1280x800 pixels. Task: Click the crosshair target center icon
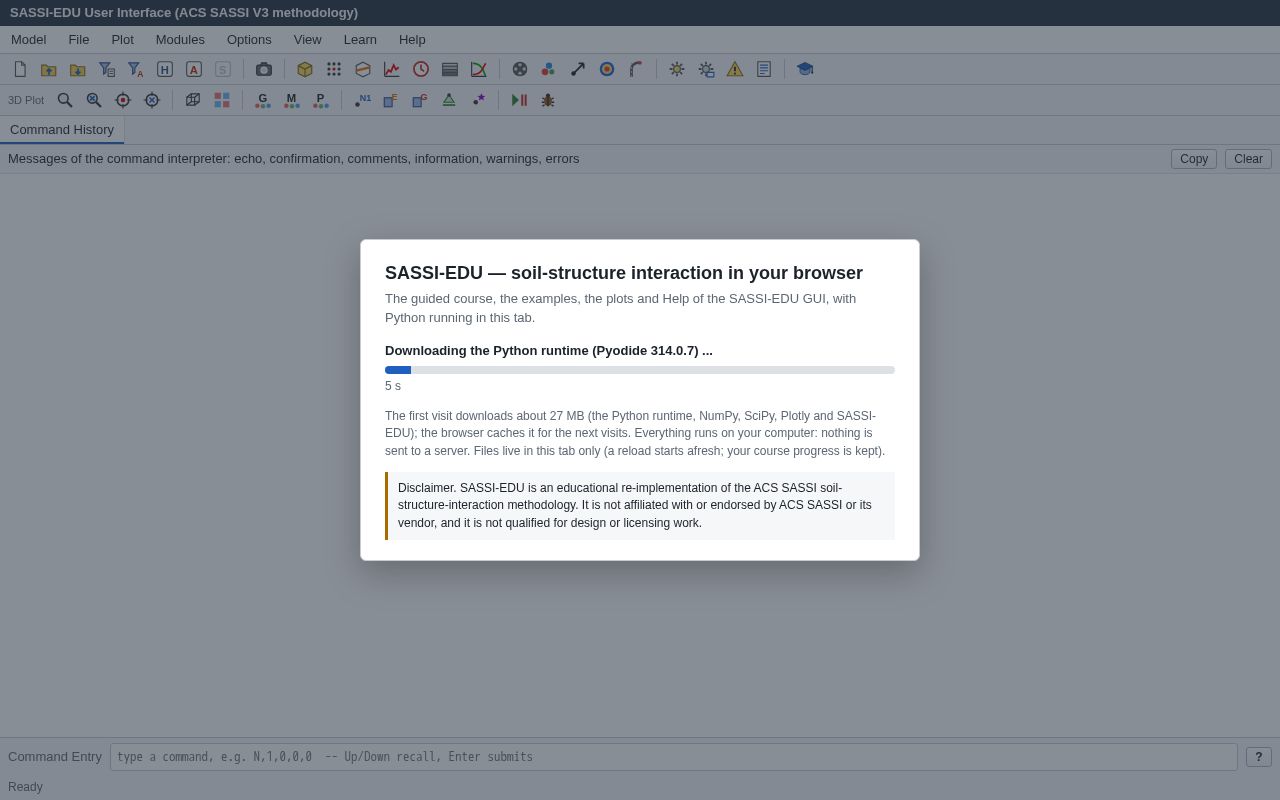(123, 100)
